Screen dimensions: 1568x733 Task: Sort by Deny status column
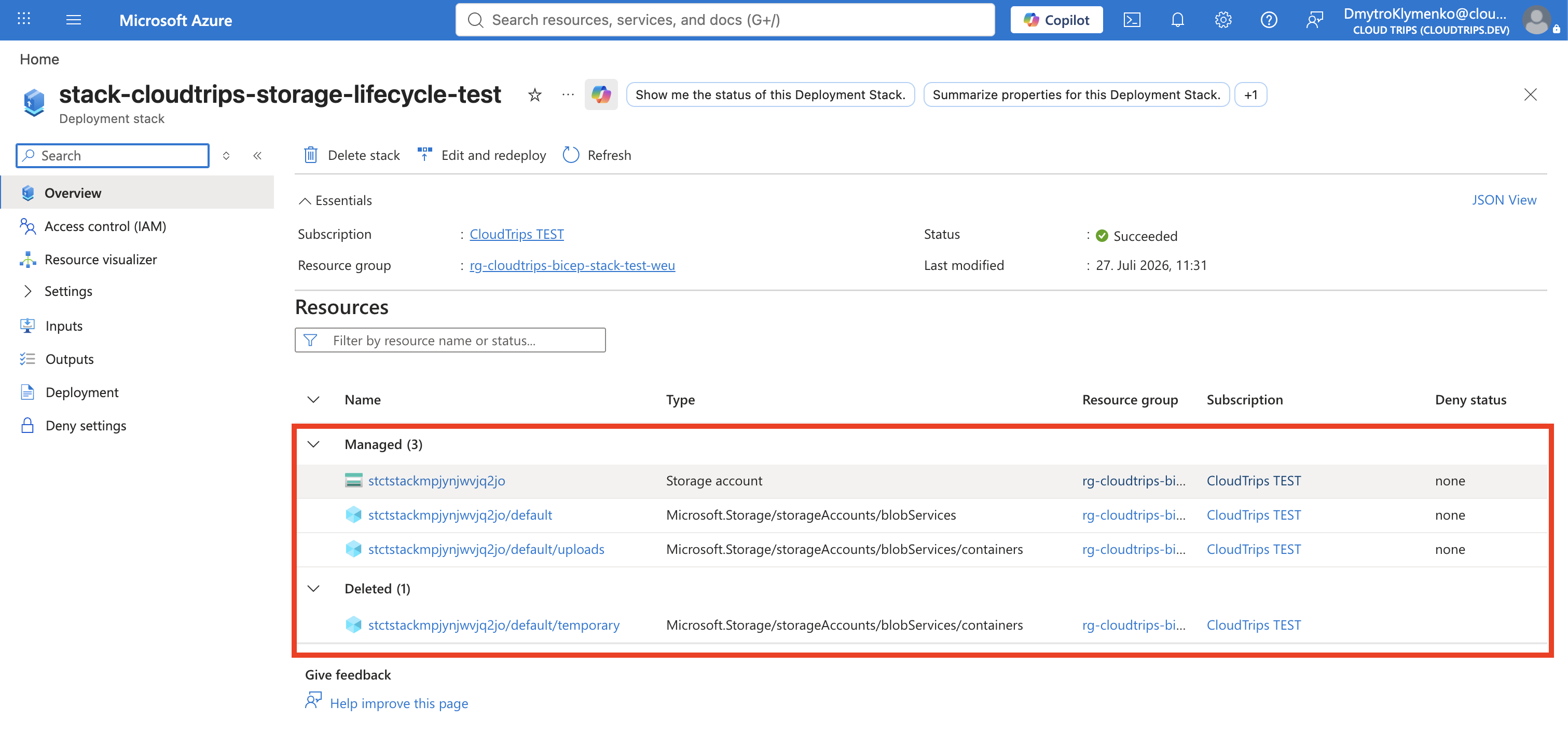(x=1470, y=400)
